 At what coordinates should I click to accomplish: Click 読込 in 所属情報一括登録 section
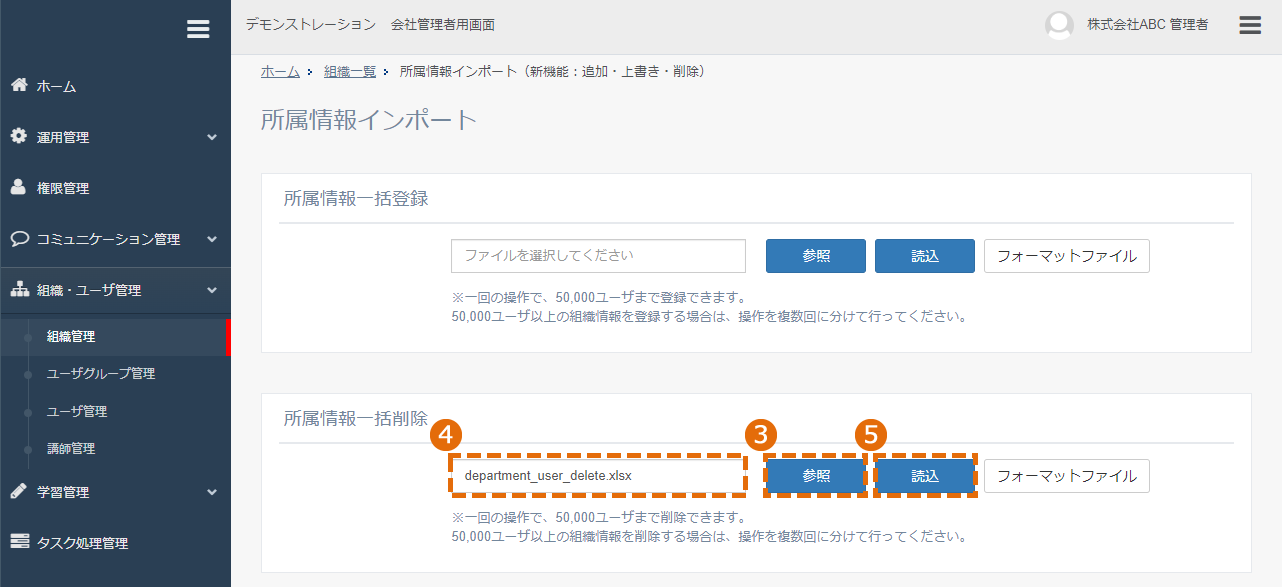pos(925,256)
